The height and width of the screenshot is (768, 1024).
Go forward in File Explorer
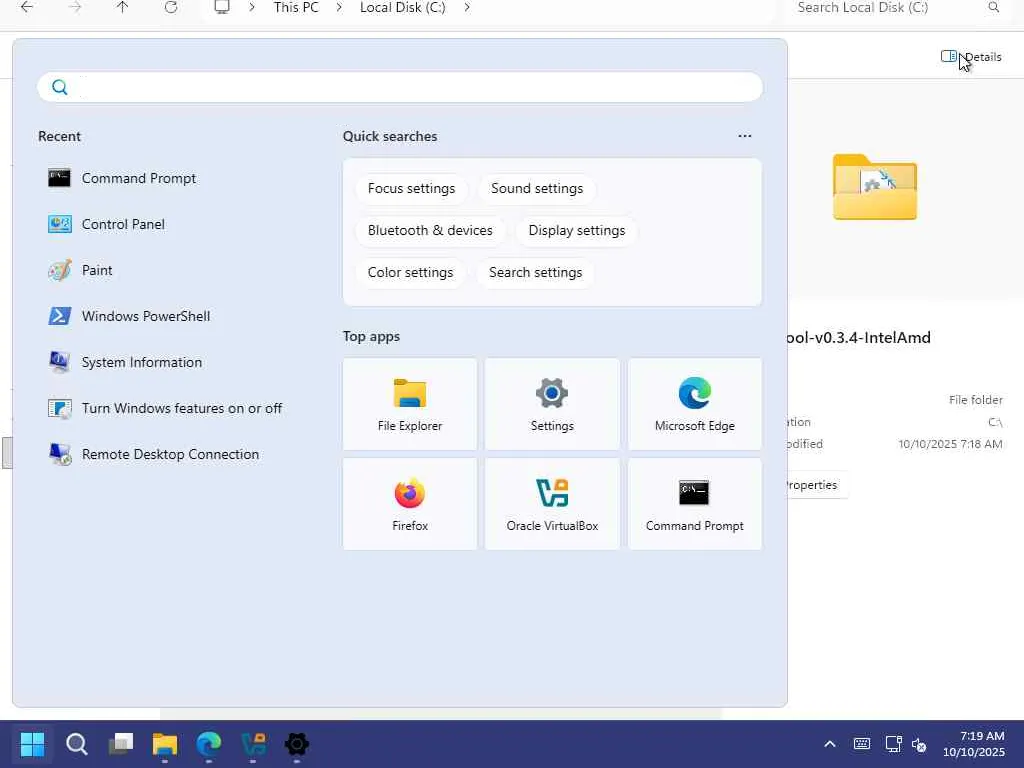click(x=75, y=8)
